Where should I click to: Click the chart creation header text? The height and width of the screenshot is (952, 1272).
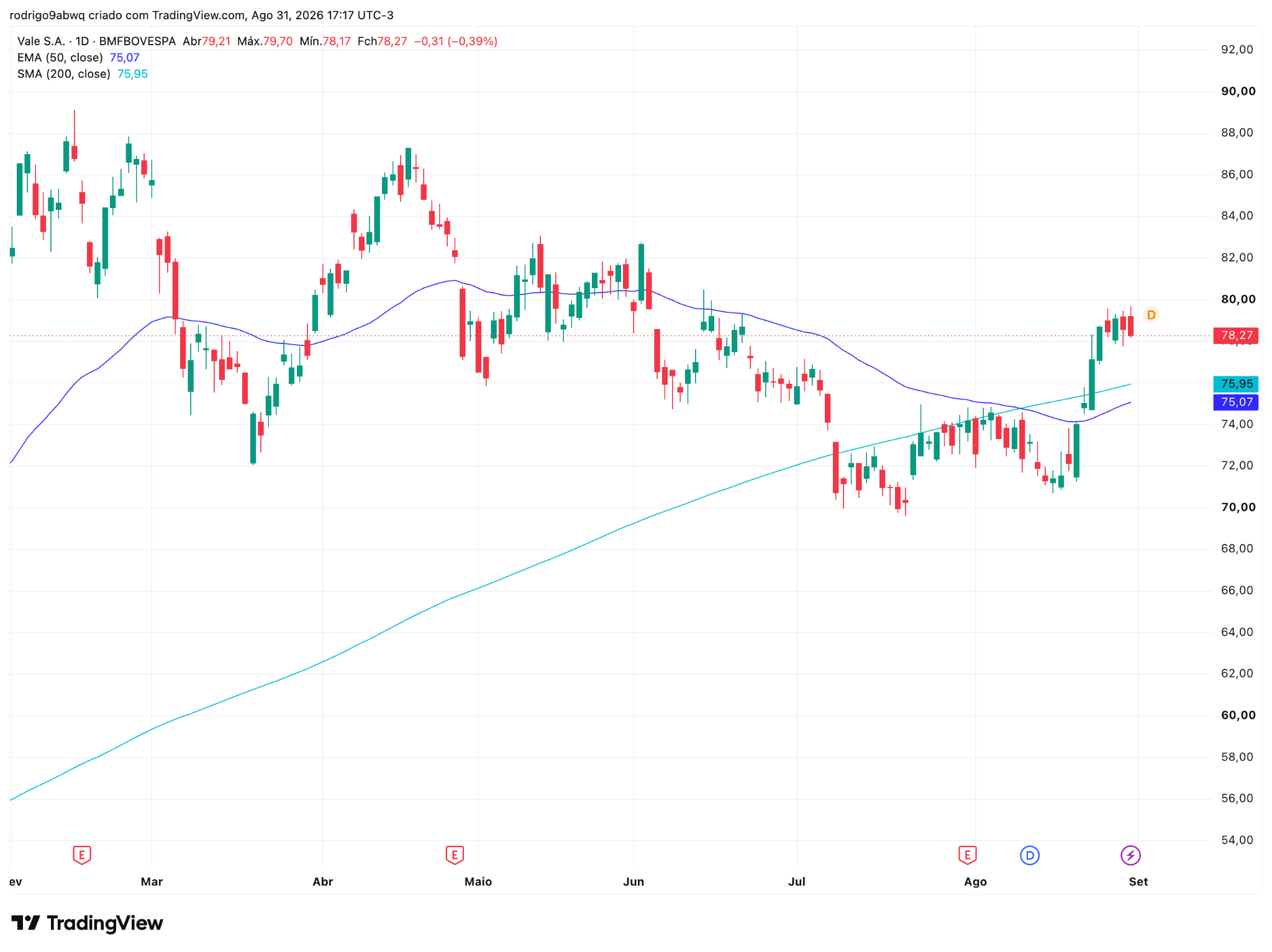click(x=202, y=15)
